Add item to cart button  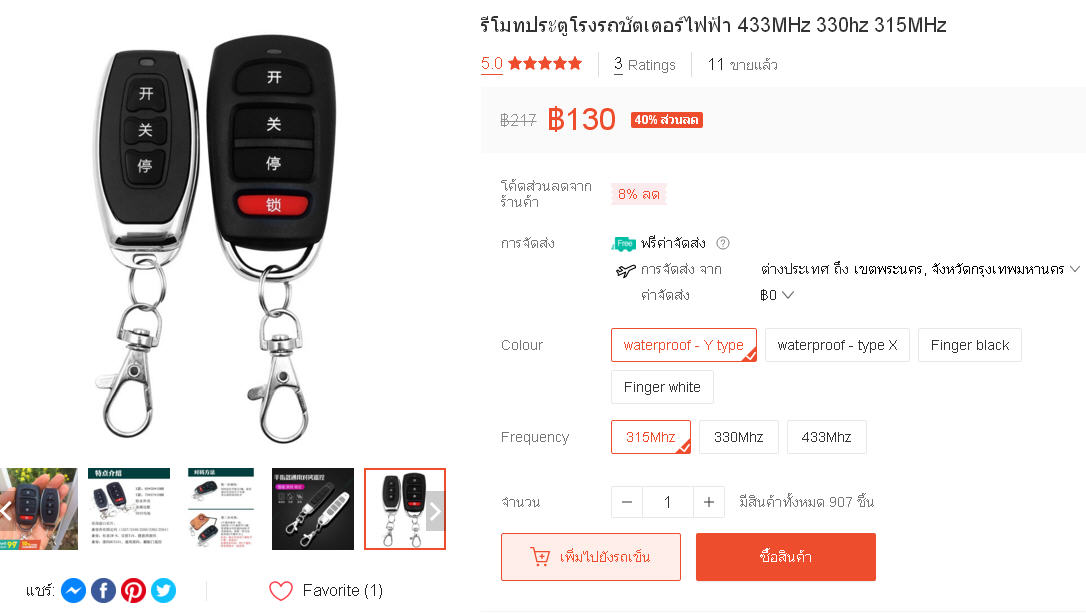(x=591, y=557)
